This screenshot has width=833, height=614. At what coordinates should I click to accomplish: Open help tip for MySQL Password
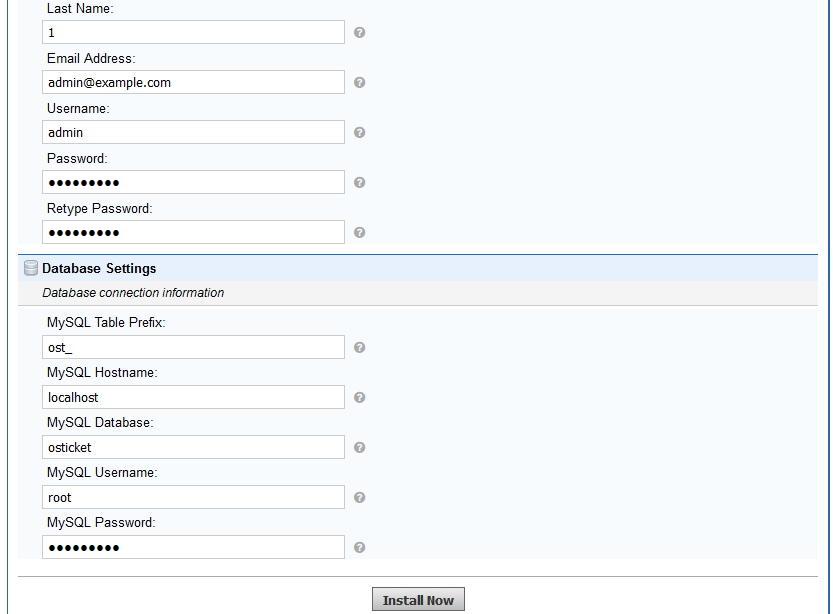coord(360,547)
